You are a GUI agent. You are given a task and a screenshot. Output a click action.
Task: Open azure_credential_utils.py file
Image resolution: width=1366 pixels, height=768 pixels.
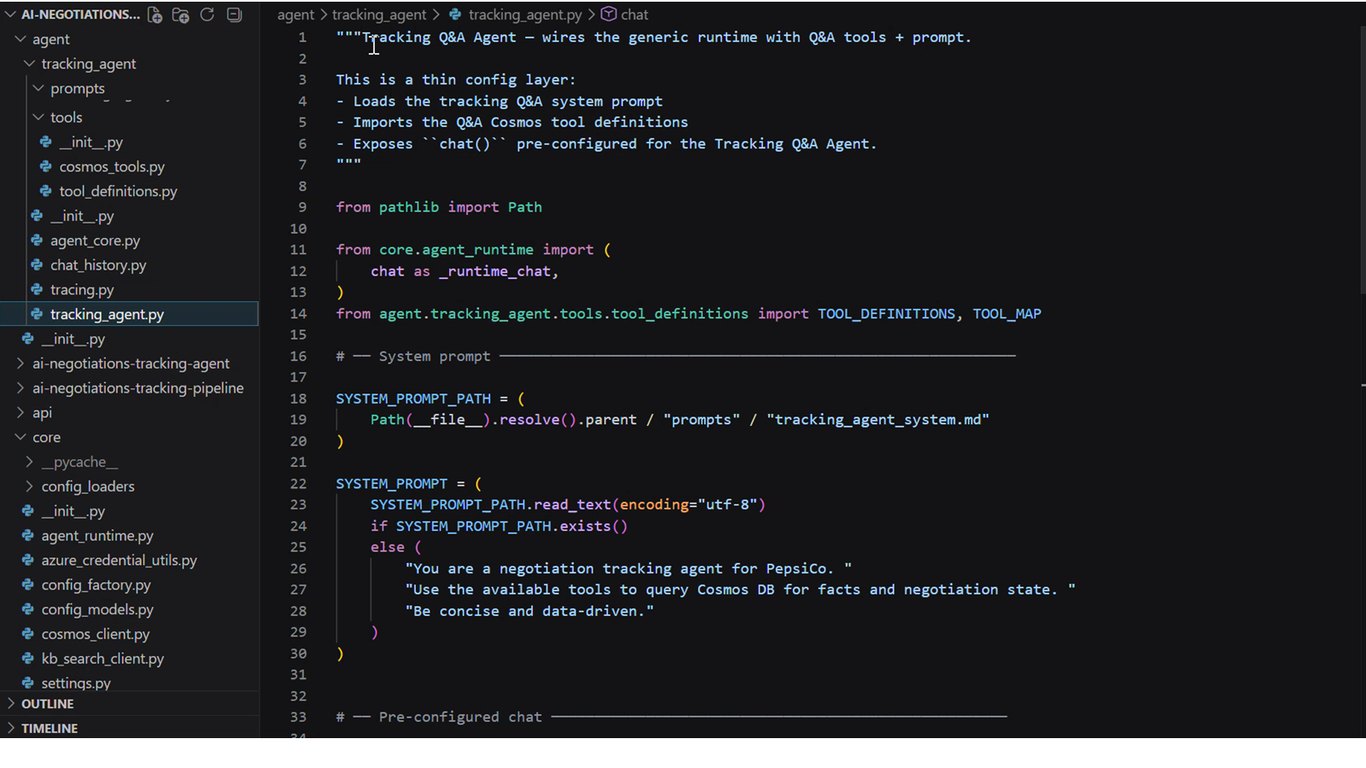coord(119,560)
